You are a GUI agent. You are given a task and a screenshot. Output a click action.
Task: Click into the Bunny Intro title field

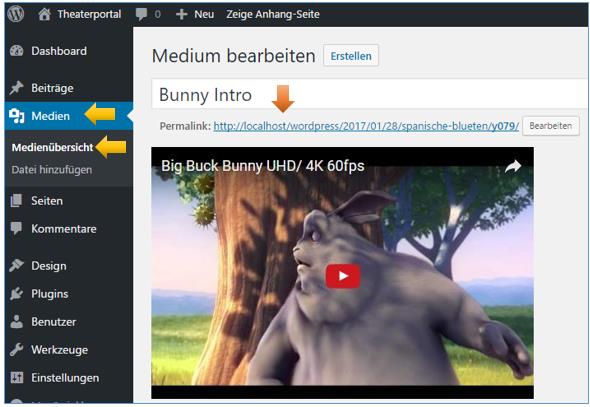371,94
